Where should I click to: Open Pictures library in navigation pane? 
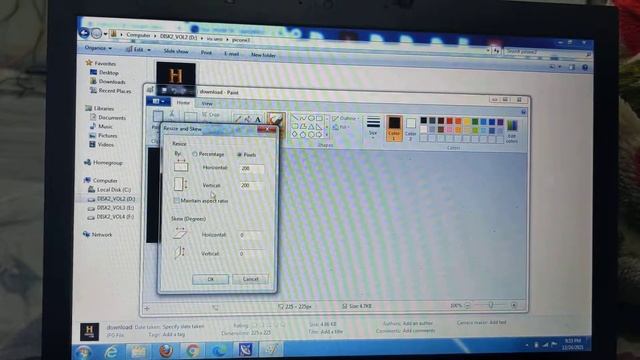click(x=104, y=135)
